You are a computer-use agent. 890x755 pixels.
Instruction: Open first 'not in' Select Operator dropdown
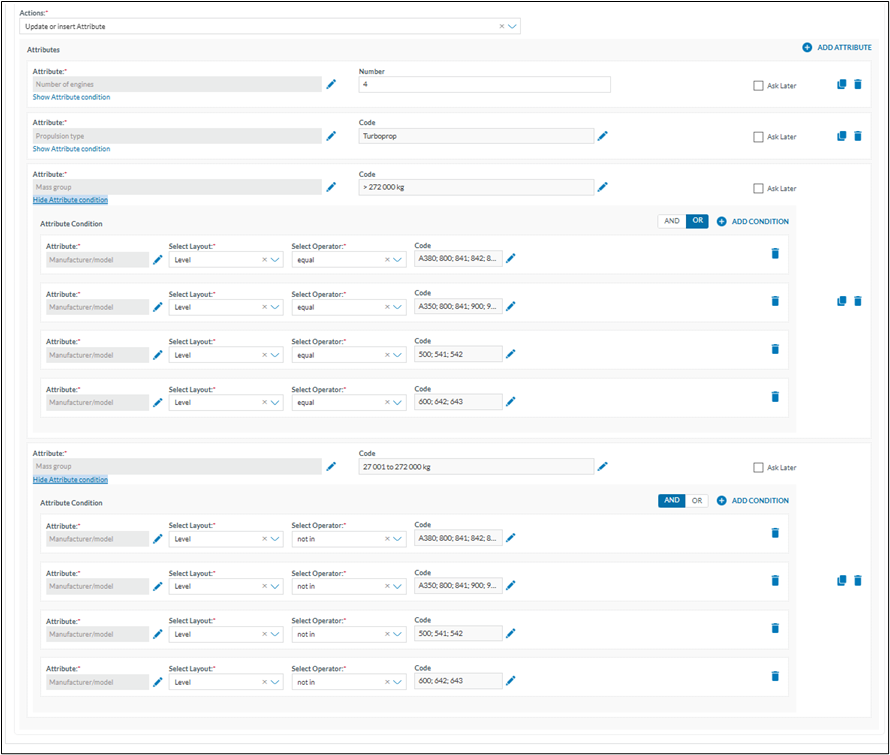pyautogui.click(x=399, y=538)
